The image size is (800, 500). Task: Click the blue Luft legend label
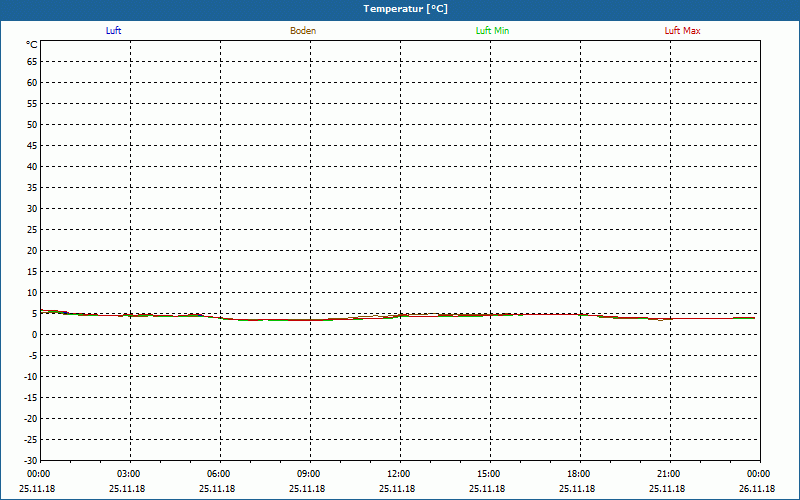(x=113, y=31)
